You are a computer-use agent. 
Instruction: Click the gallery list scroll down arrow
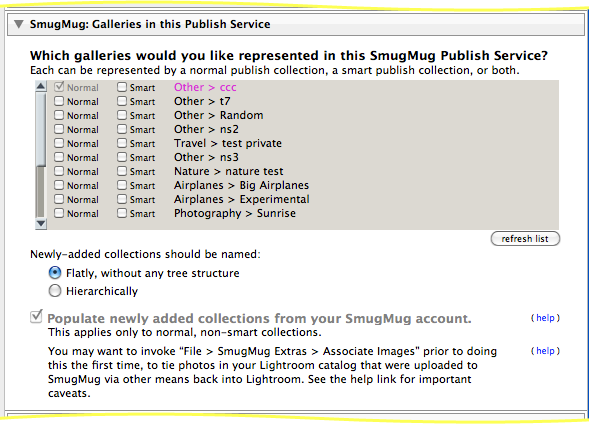point(41,224)
